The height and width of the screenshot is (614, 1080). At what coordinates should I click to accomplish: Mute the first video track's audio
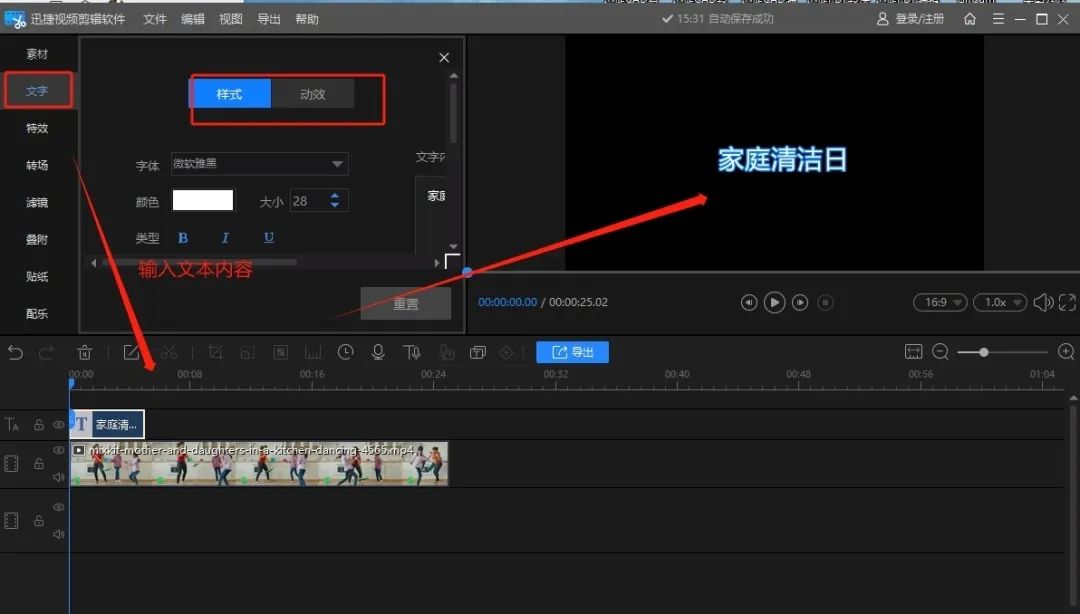[59, 477]
